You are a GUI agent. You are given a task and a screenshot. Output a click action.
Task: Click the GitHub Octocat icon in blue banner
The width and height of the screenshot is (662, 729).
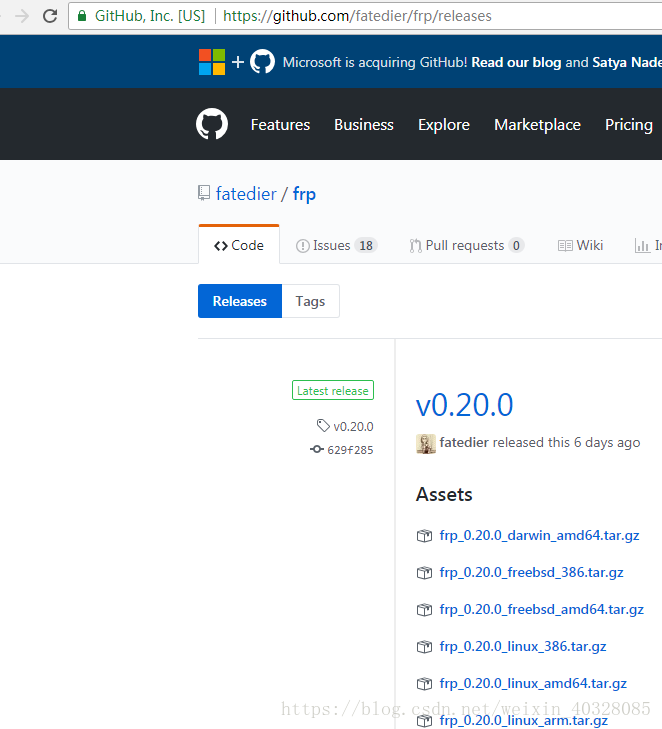(x=263, y=61)
